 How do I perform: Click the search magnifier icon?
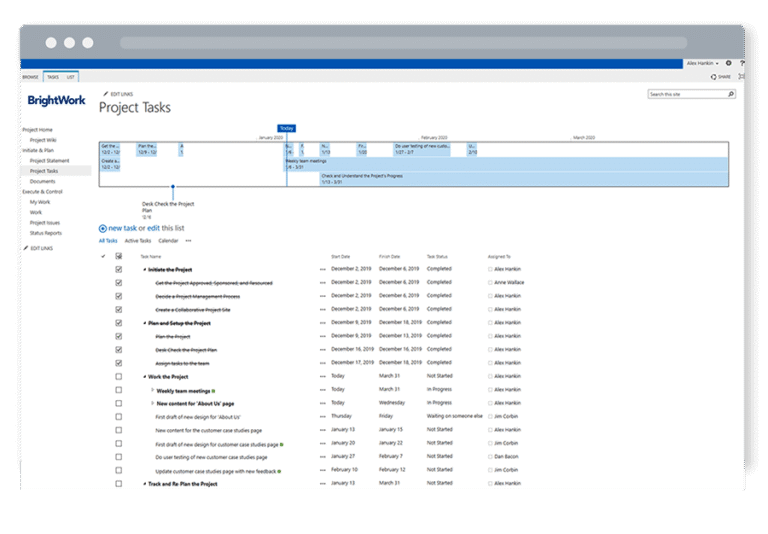click(731, 94)
